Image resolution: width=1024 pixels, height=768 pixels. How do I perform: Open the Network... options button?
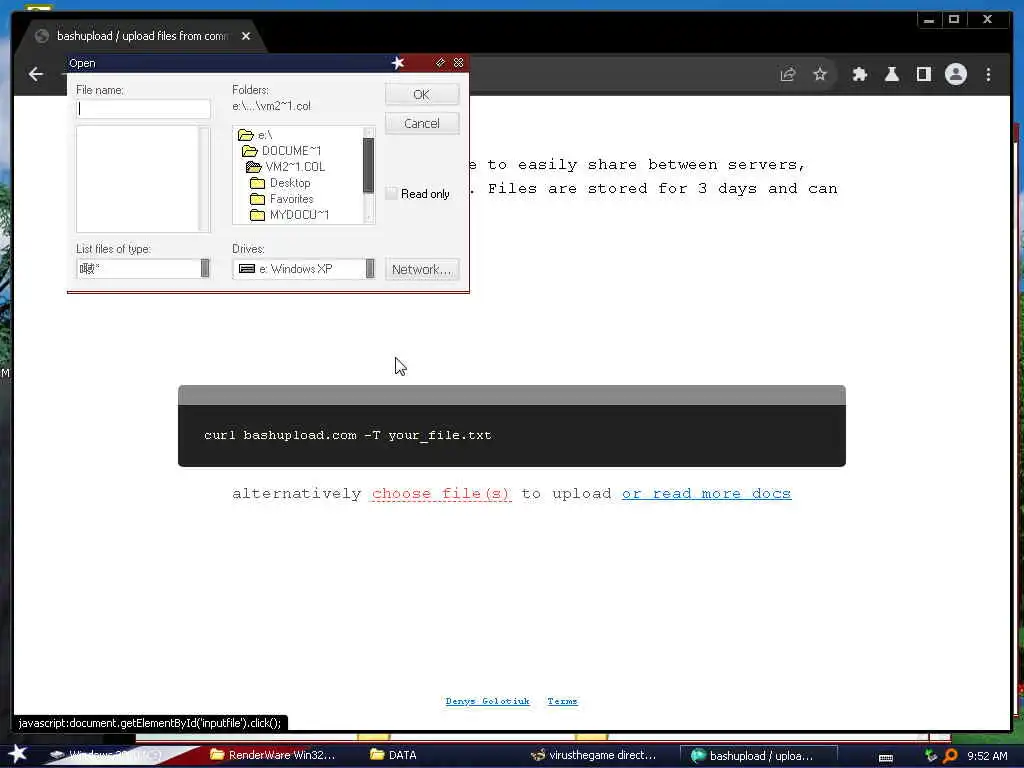point(422,269)
